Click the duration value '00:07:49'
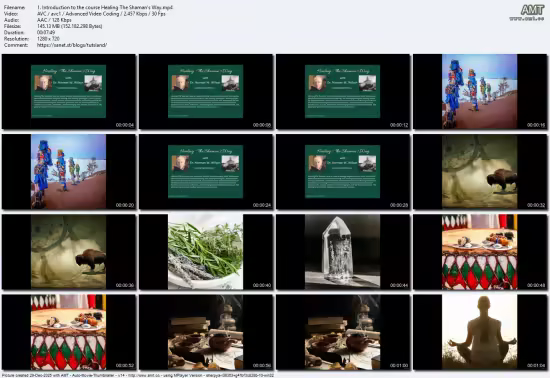Viewport: 550px width, 378px height. (x=46, y=33)
